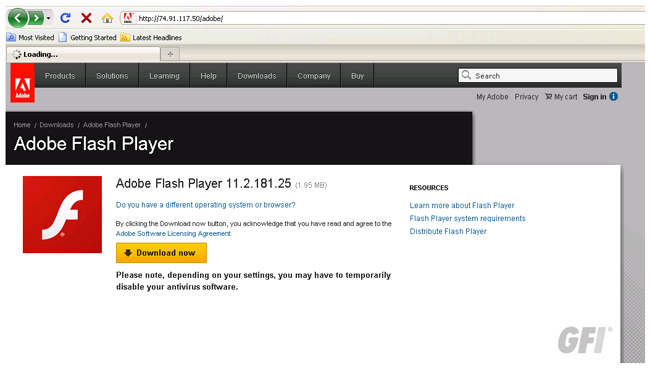
Task: Open the Getting Started bookmark
Action: (x=87, y=38)
